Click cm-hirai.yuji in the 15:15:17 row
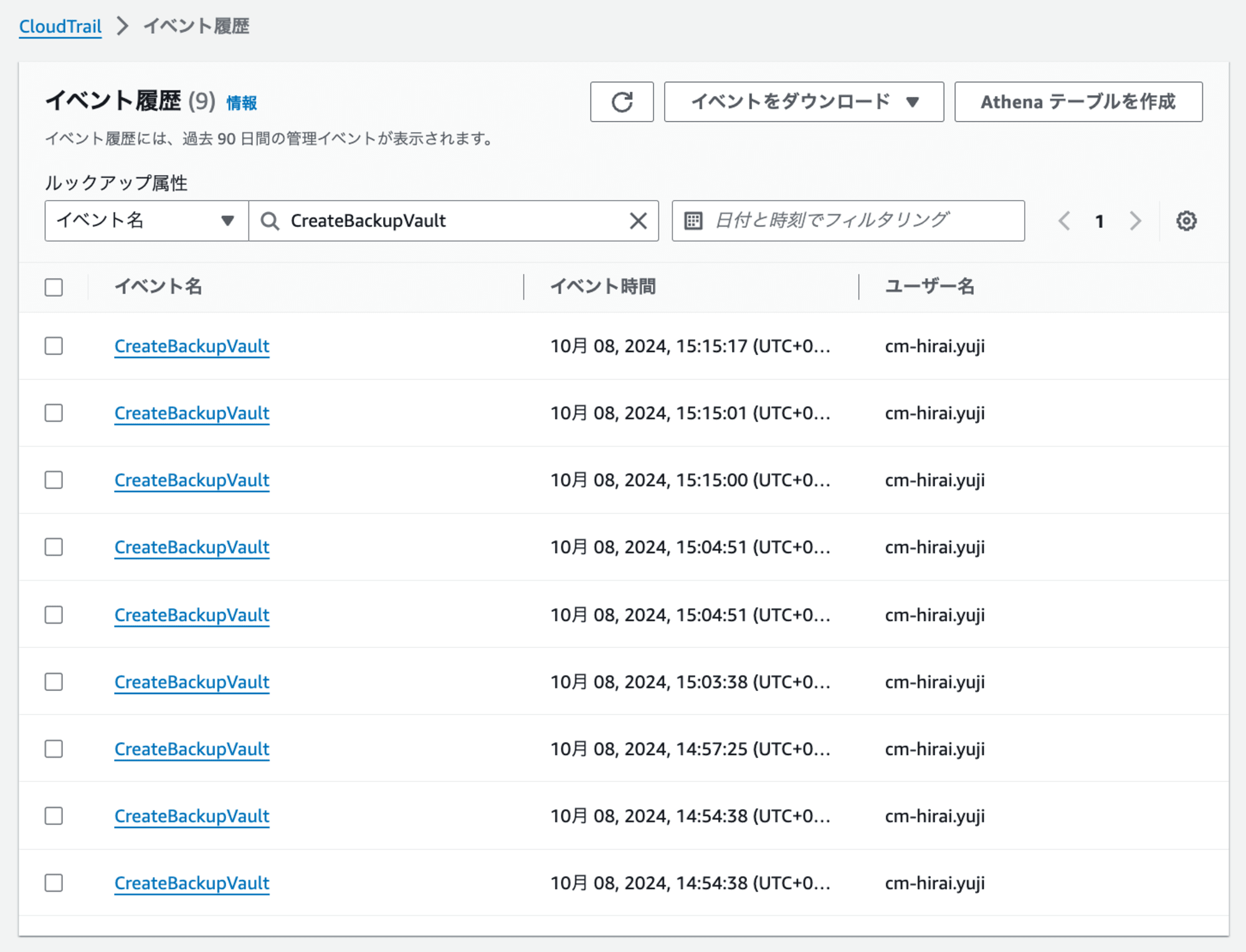 tap(935, 346)
